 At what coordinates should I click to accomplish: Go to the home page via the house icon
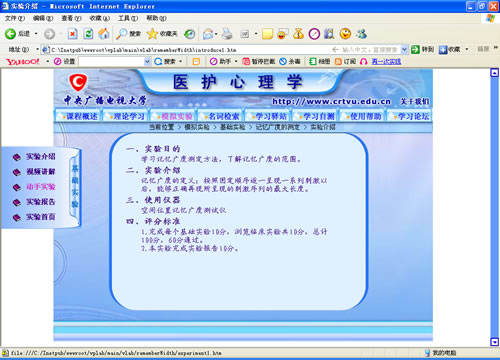[104, 34]
